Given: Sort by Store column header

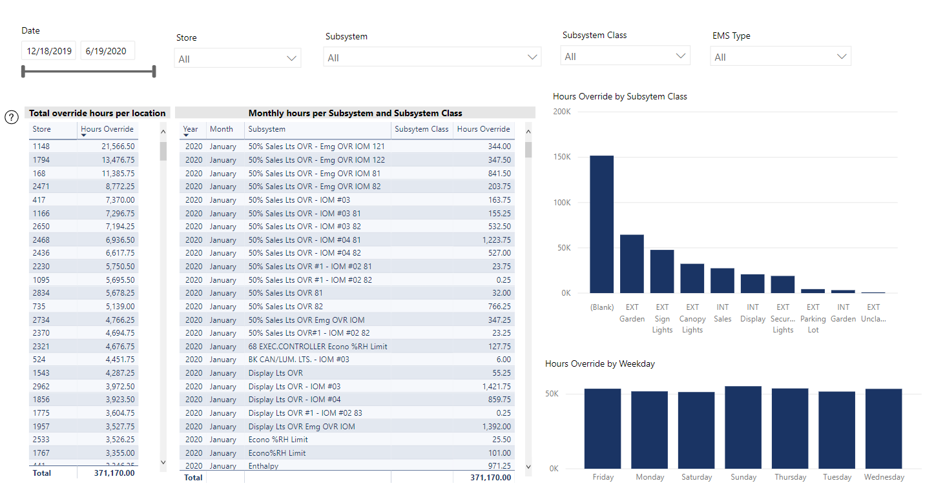Looking at the screenshot, I should tap(42, 129).
